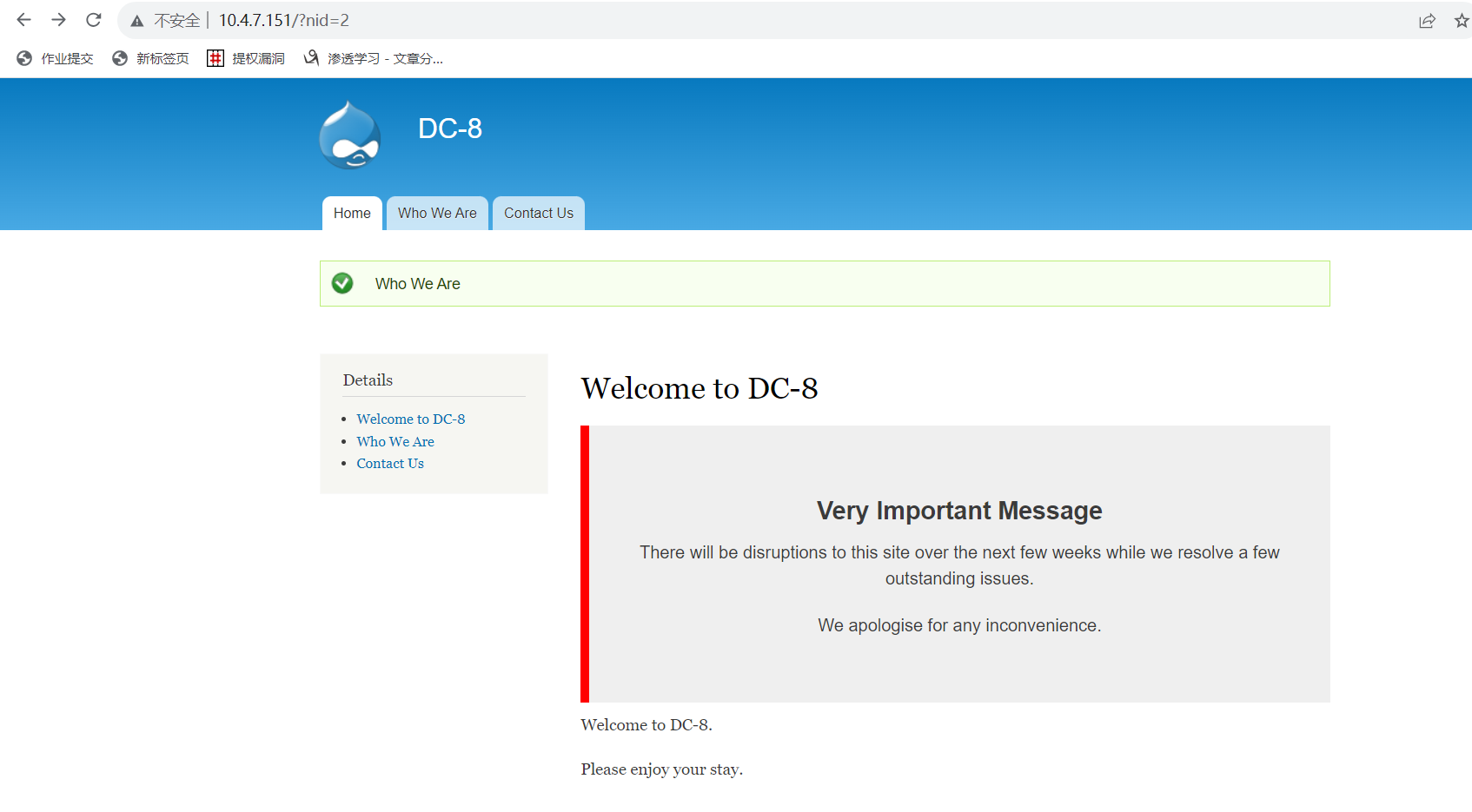Switch to the Contact Us tab

point(539,214)
